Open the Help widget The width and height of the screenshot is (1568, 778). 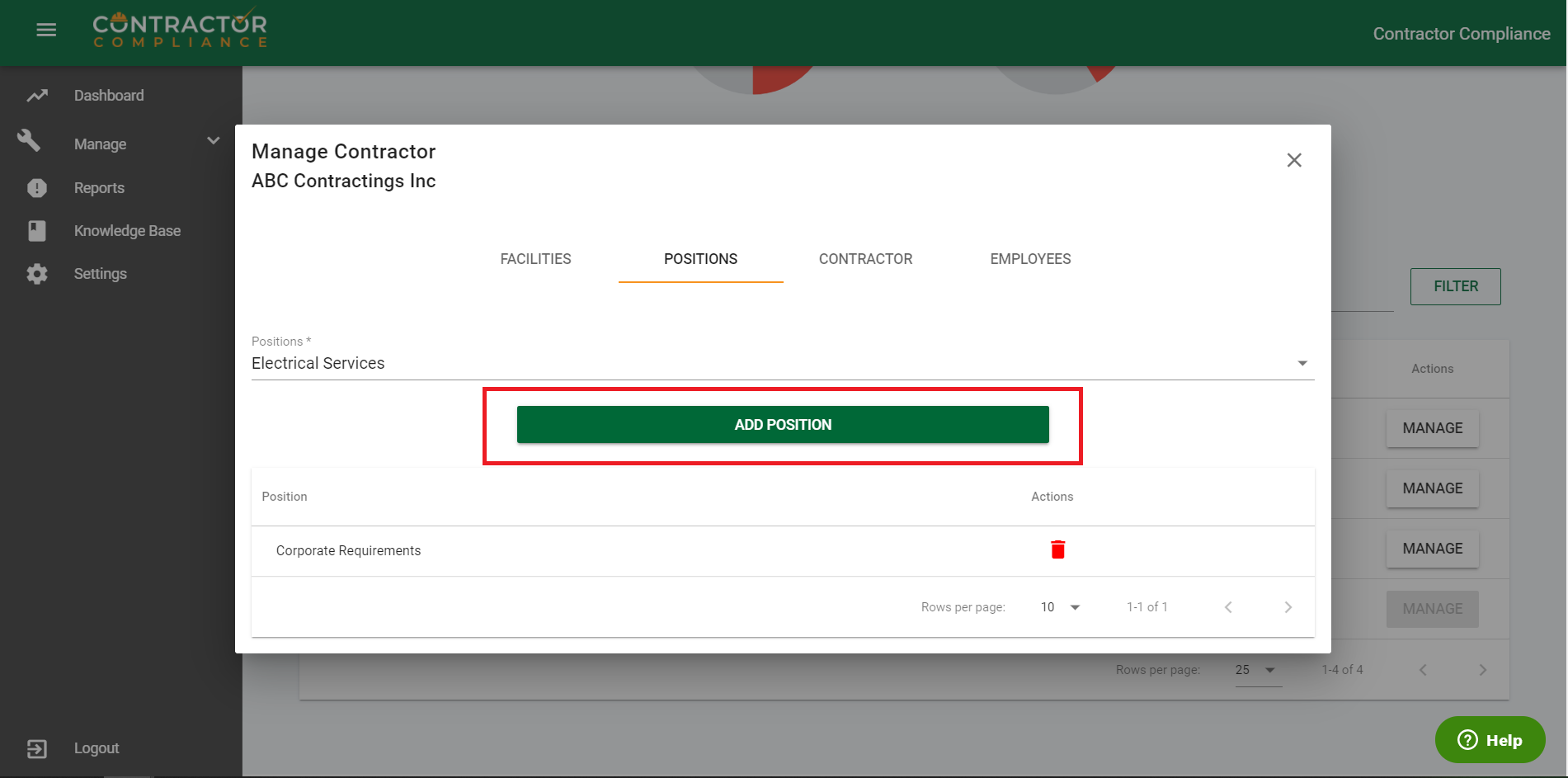point(1490,740)
